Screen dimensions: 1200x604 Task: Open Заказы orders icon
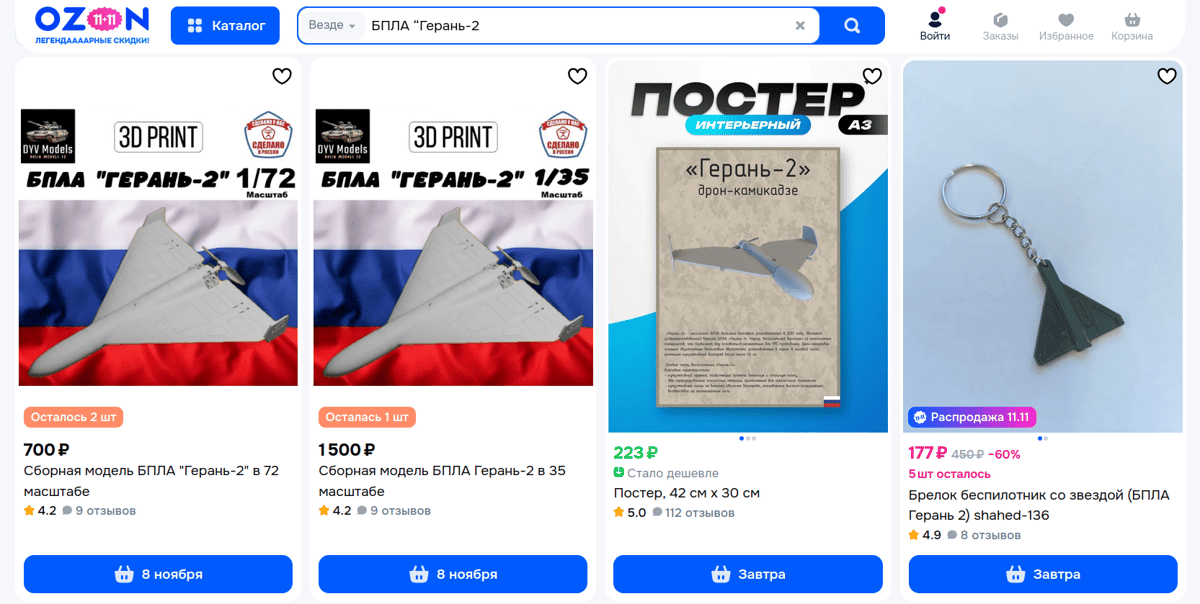pos(1000,26)
